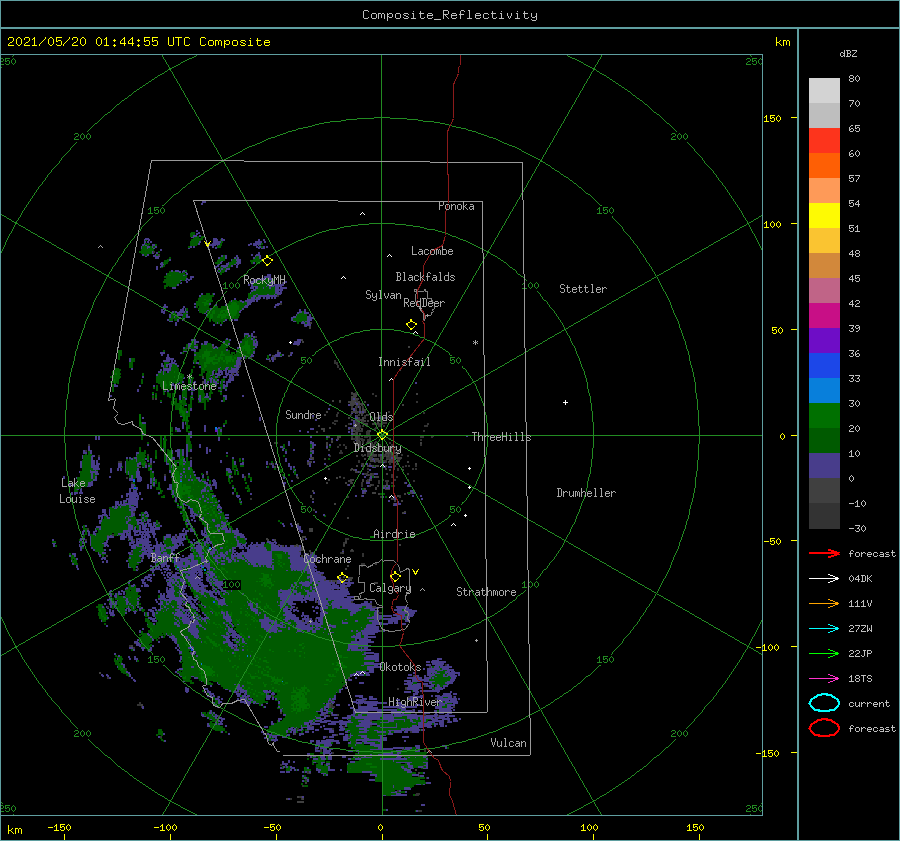Click the red forecast arrow in legend
This screenshot has height=841, width=900.
[824, 553]
